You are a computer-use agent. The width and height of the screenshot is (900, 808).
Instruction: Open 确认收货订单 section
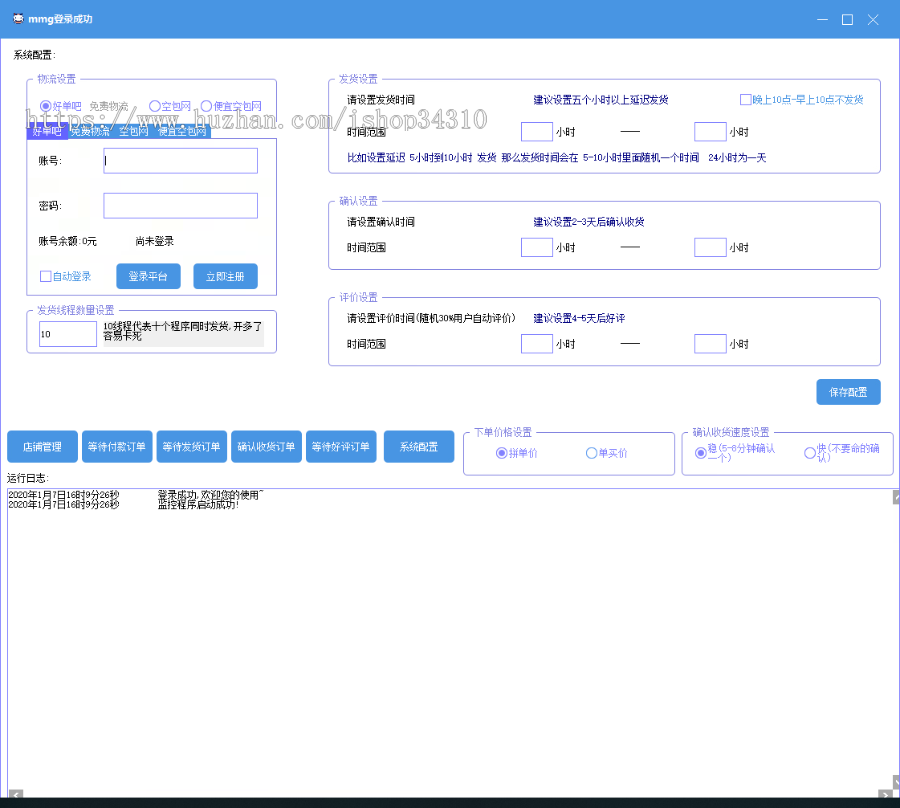[266, 446]
